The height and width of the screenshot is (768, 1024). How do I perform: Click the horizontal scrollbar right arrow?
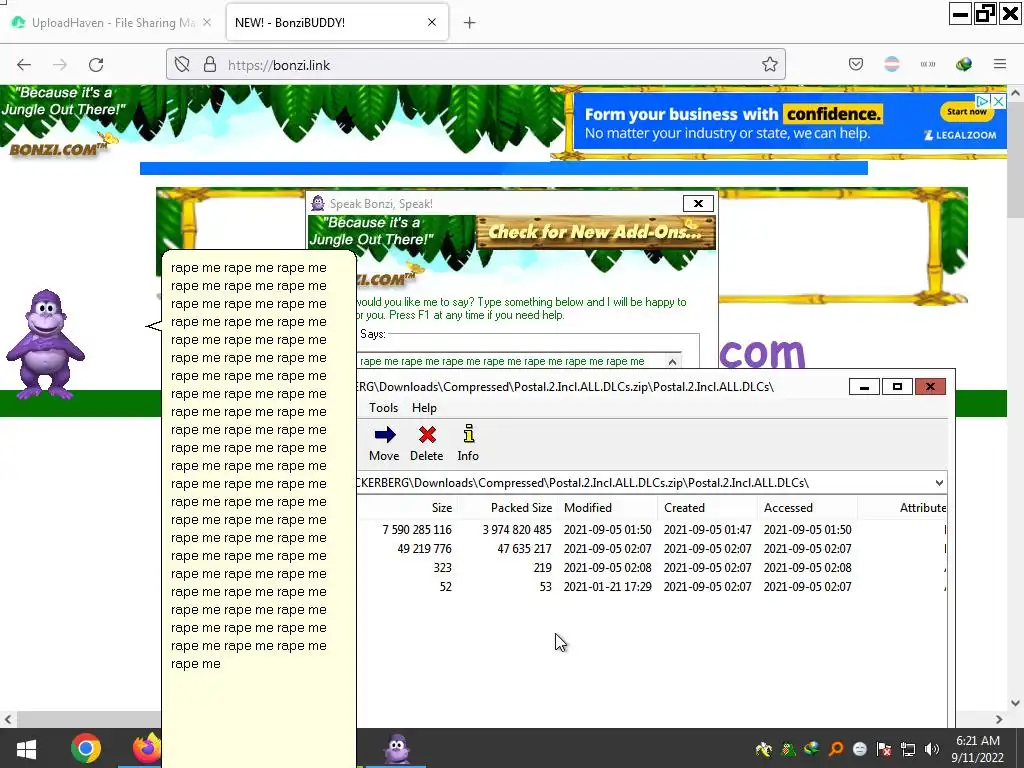tap(999, 719)
